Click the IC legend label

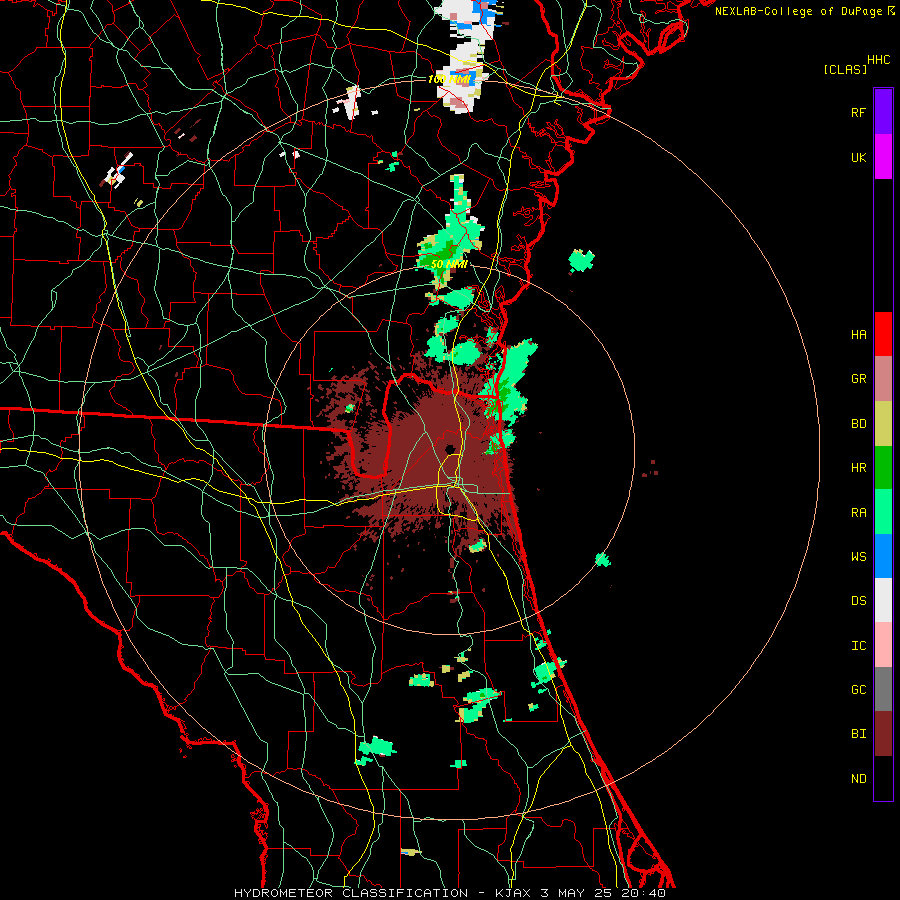coord(858,646)
